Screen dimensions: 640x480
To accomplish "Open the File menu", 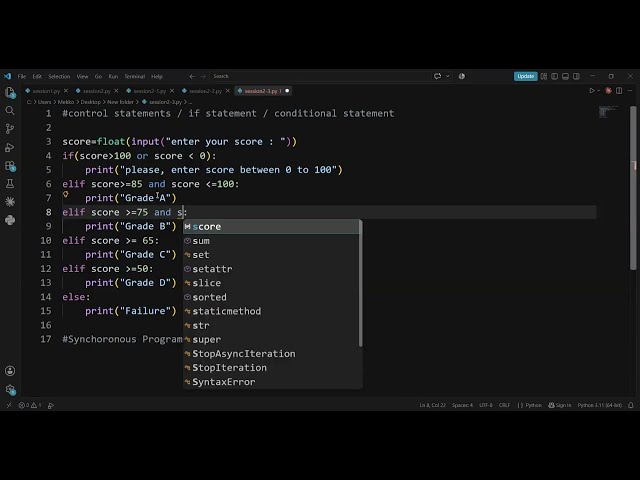I will 22,76.
